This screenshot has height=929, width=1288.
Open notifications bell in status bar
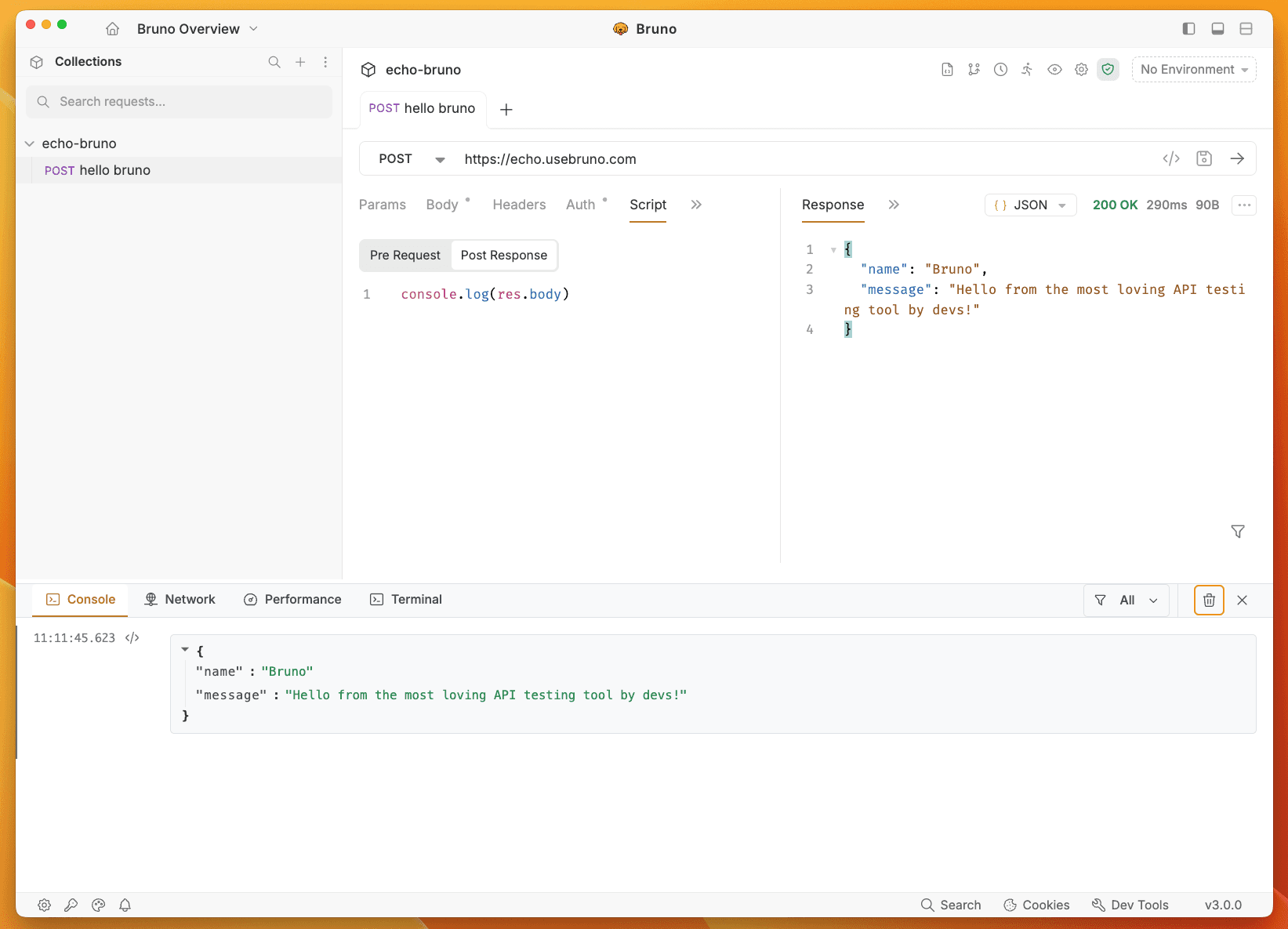(x=125, y=905)
